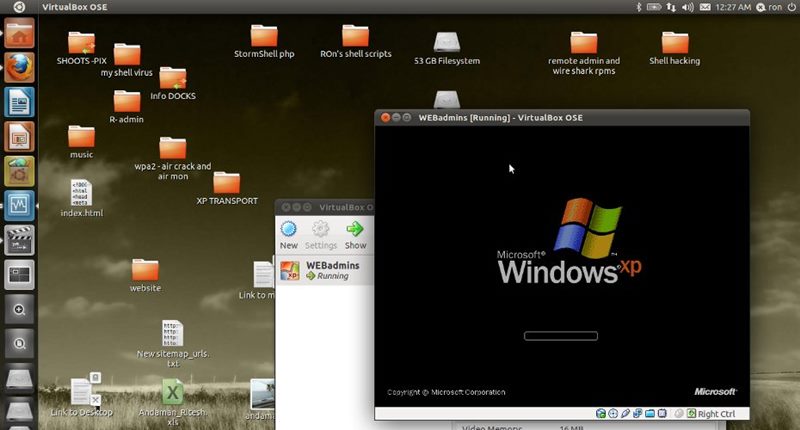The image size is (800, 430).
Task: Click the grayed mouse integration icon in status bar
Action: (679, 414)
